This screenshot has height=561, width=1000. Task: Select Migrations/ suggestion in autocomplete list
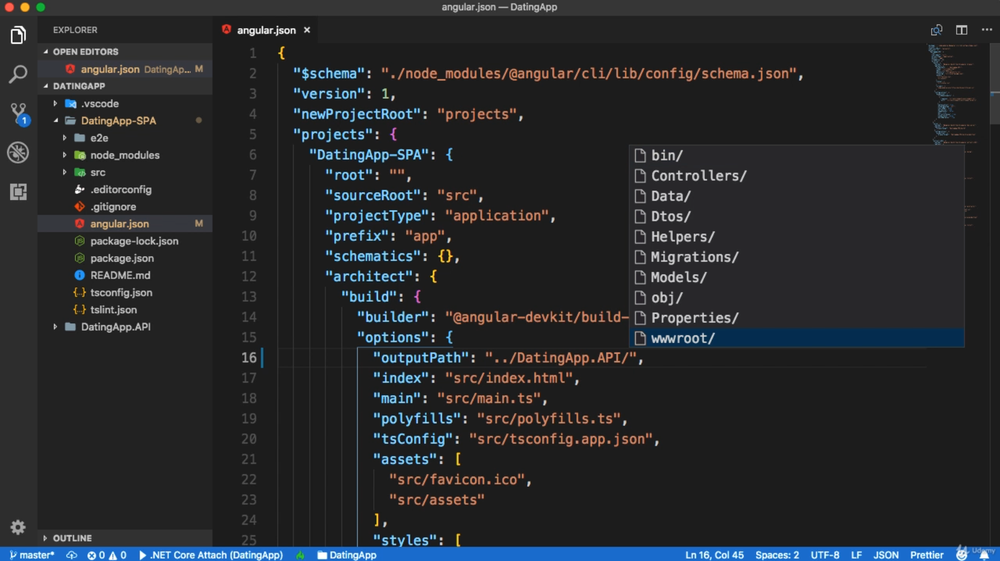pyautogui.click(x=797, y=257)
